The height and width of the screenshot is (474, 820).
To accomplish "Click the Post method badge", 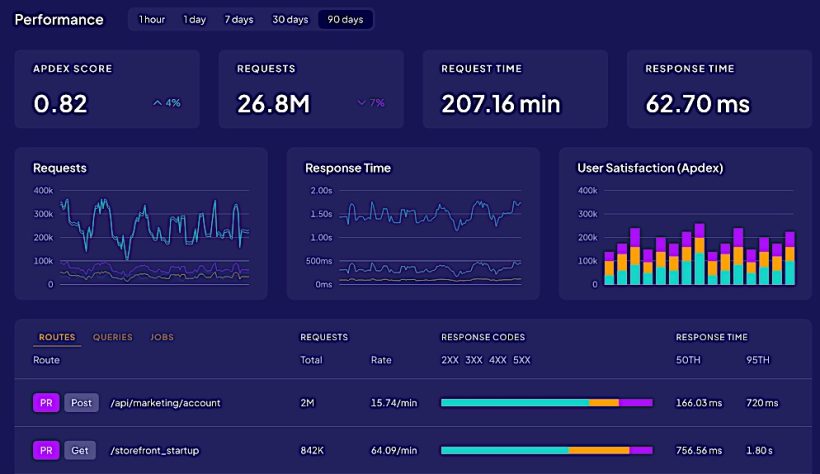I will point(82,403).
